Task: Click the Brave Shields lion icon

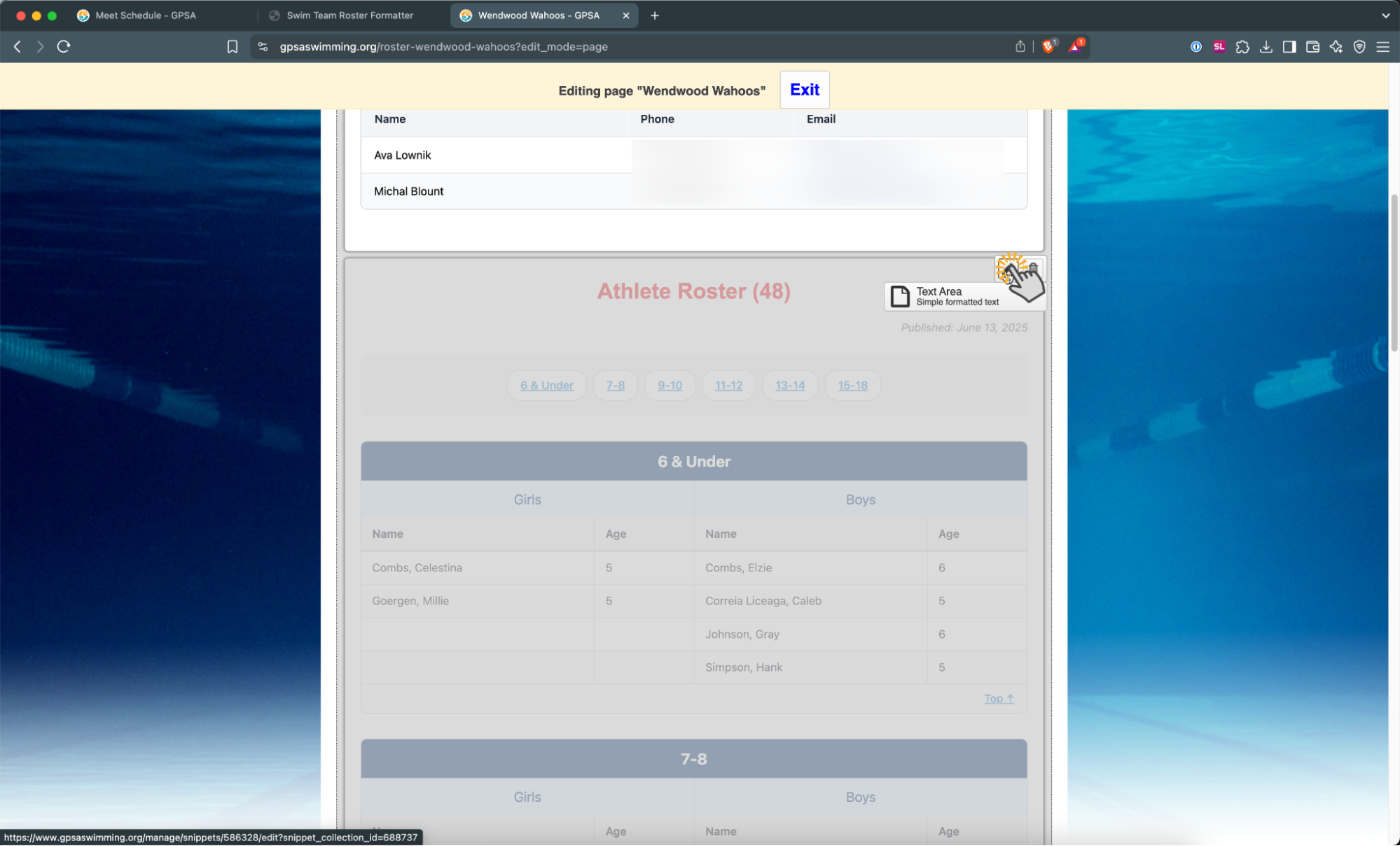Action: click(1048, 46)
